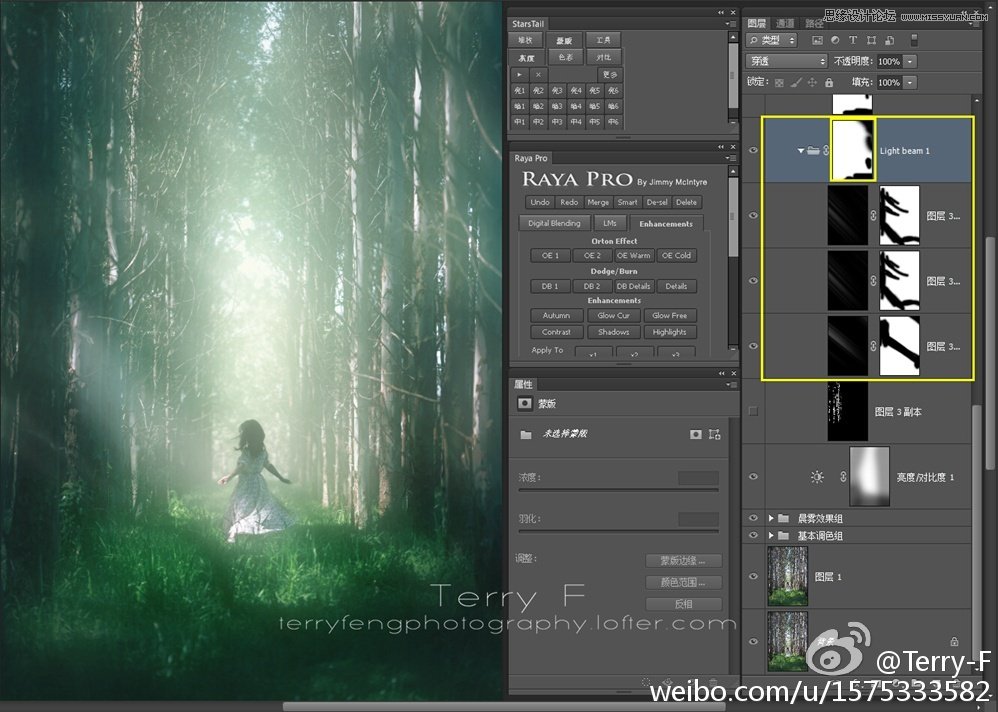
Task: Hide the 基本调色组 group
Action: [x=753, y=535]
